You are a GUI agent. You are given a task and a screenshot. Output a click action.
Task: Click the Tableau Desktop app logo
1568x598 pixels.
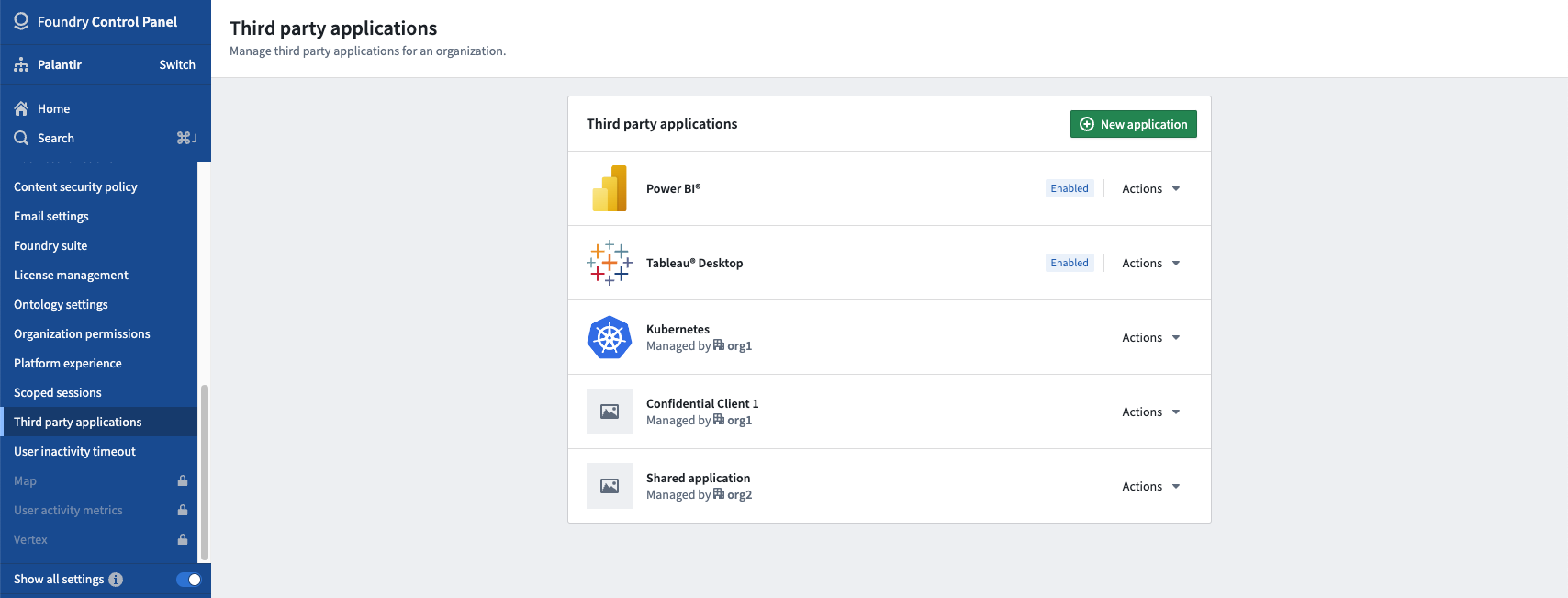point(610,263)
